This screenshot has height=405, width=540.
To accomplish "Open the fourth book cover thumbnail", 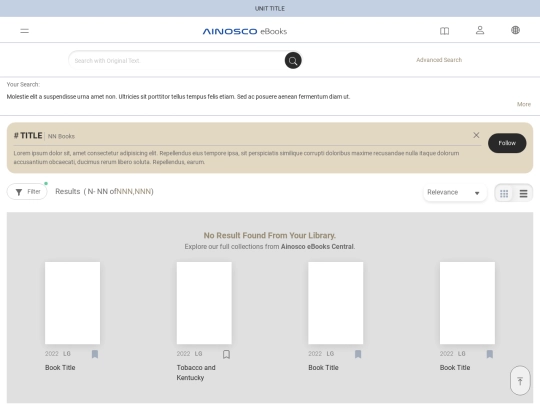I will pyautogui.click(x=467, y=303).
